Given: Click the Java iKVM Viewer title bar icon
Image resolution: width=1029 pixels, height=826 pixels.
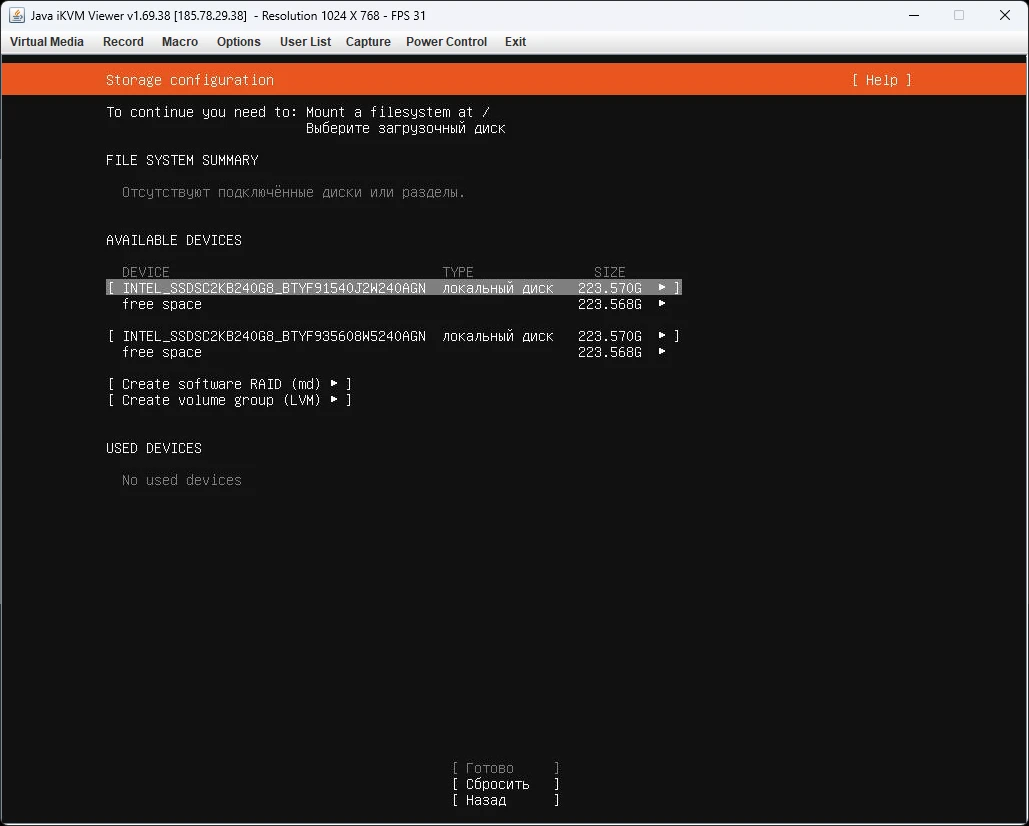Looking at the screenshot, I should point(17,16).
